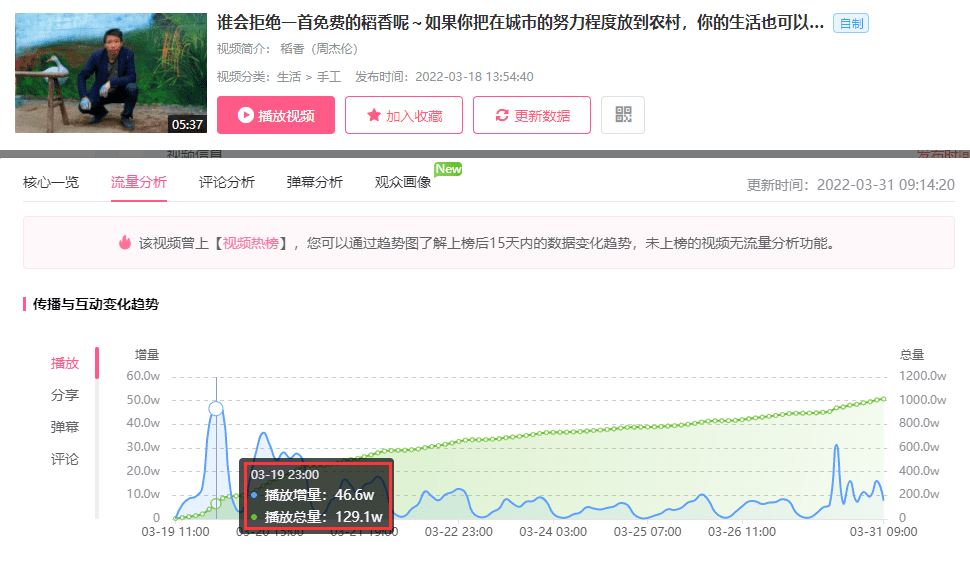Image resolution: width=970 pixels, height=564 pixels.
Task: Click 03-31 09:00 axis label
Action: point(883,531)
